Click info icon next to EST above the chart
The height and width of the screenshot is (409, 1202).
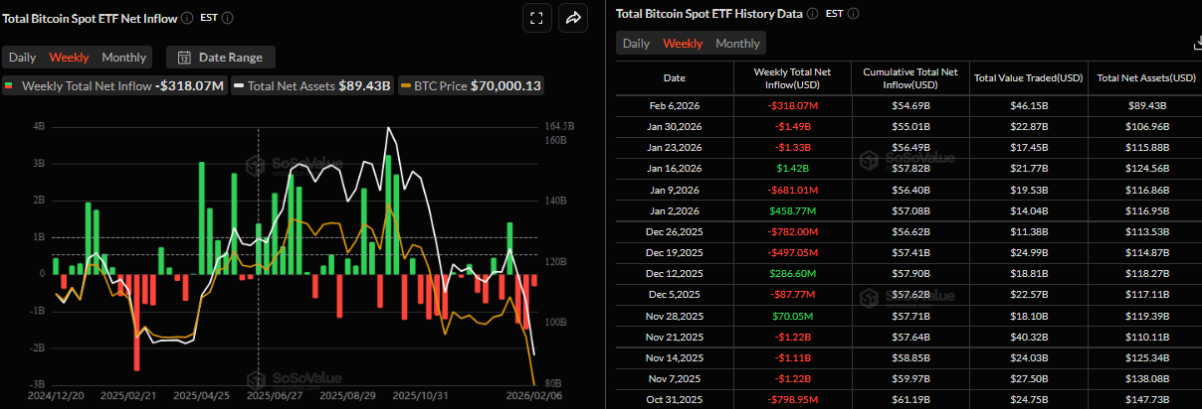[x=229, y=18]
